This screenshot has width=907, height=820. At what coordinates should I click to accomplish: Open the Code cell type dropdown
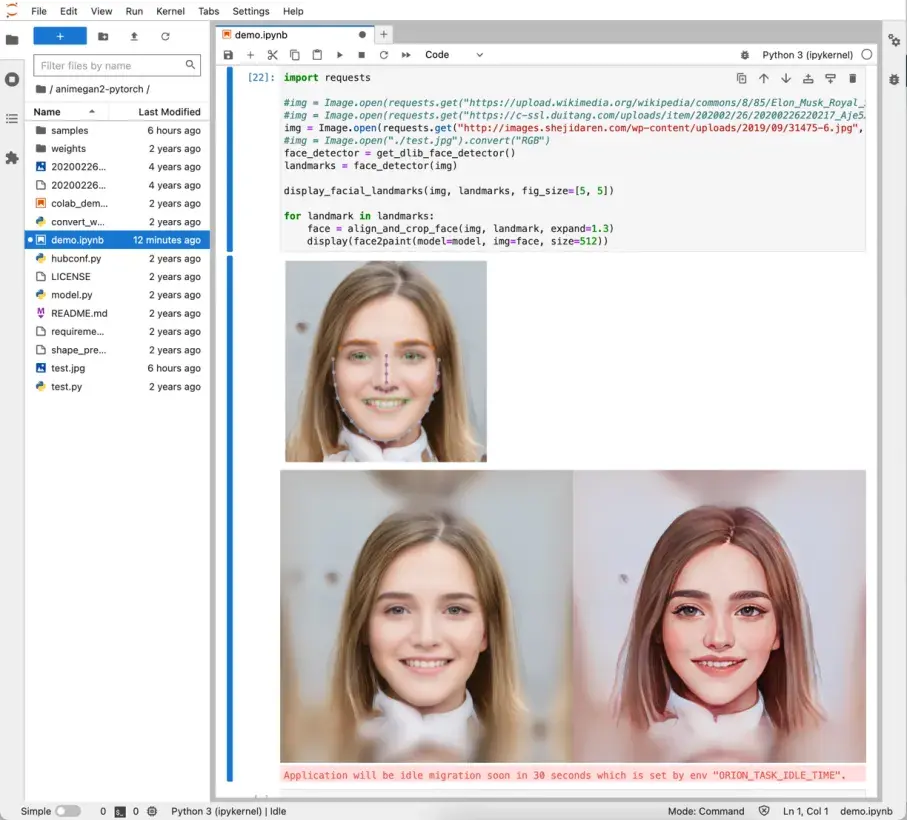(x=453, y=55)
